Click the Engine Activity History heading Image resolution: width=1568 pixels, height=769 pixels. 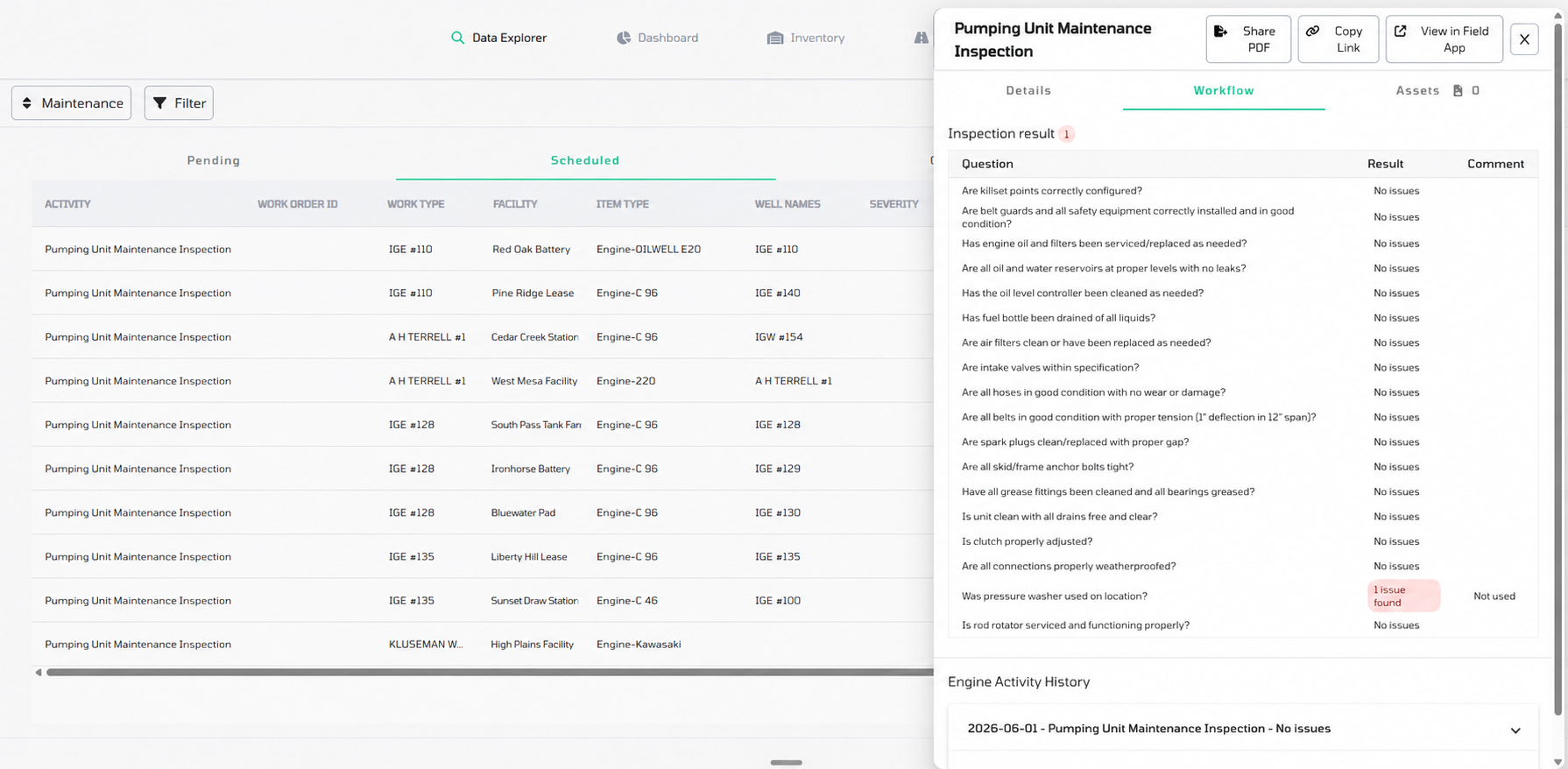pyautogui.click(x=1019, y=681)
